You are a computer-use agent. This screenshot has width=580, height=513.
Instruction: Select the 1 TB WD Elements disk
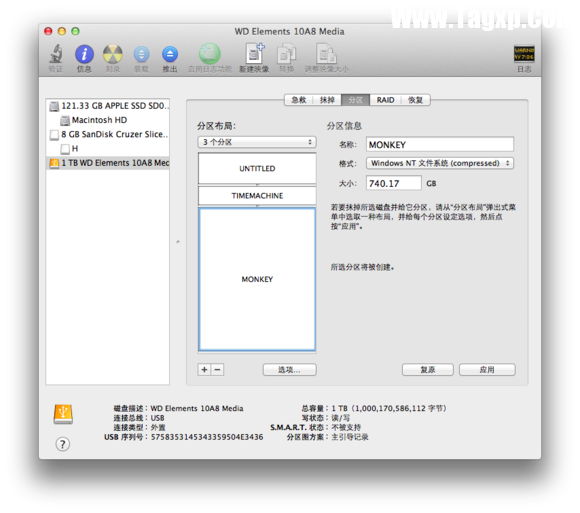[x=108, y=163]
